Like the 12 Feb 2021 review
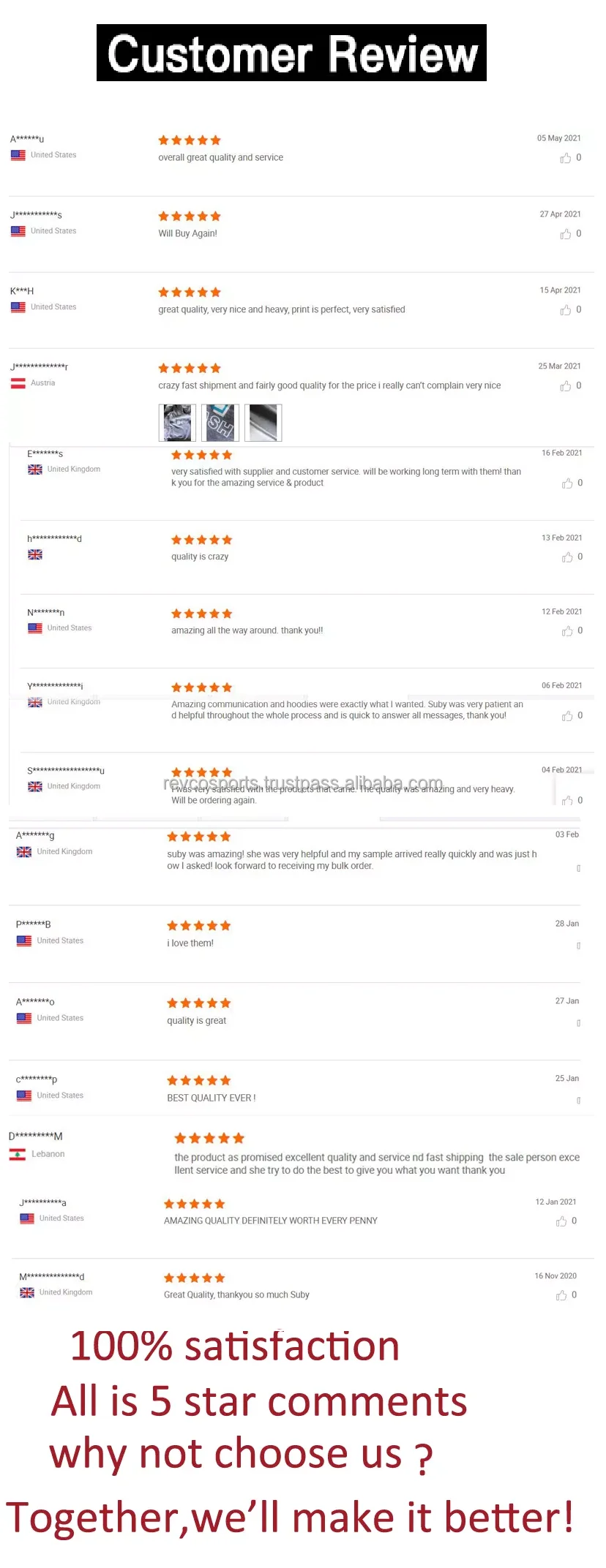606x1568 pixels. [567, 631]
